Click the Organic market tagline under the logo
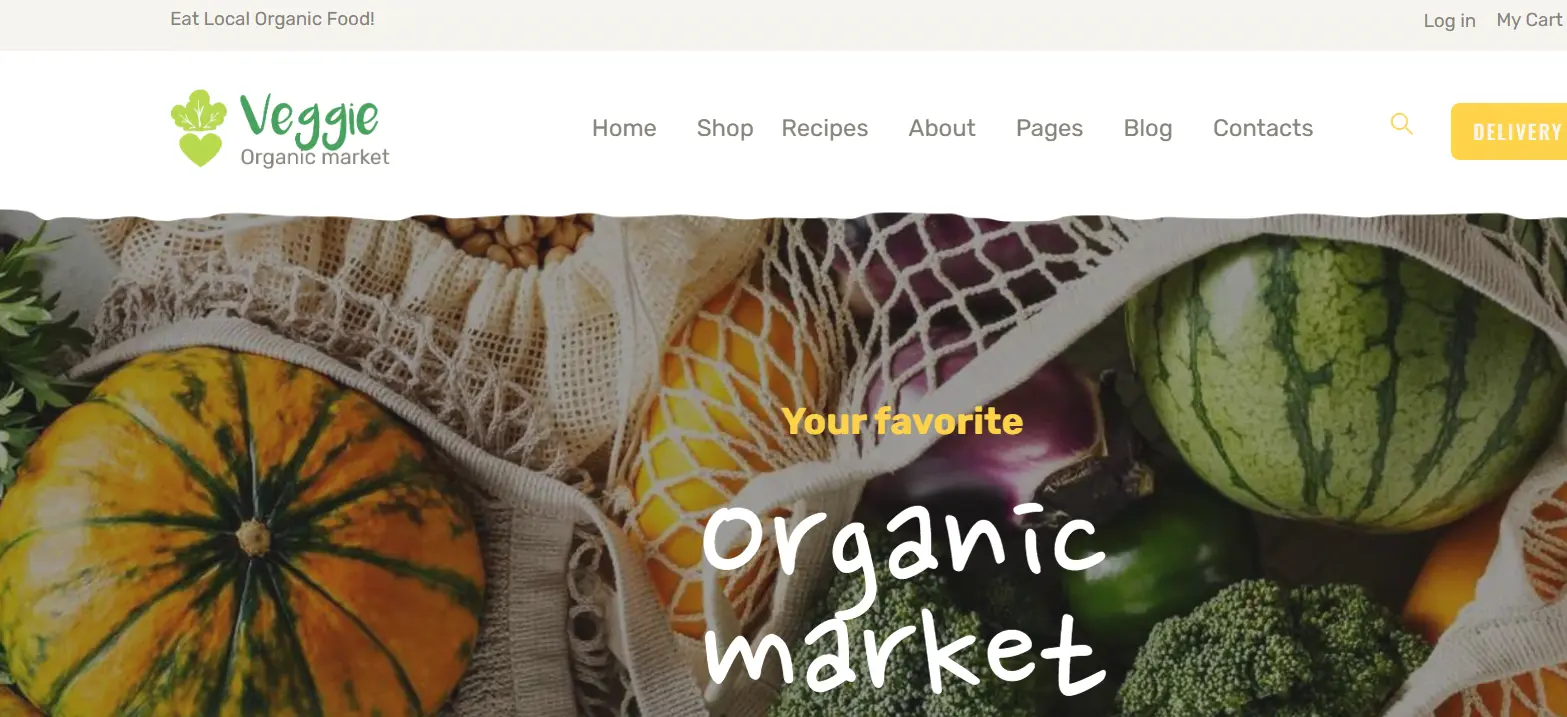Image resolution: width=1567 pixels, height=717 pixels. [x=315, y=157]
